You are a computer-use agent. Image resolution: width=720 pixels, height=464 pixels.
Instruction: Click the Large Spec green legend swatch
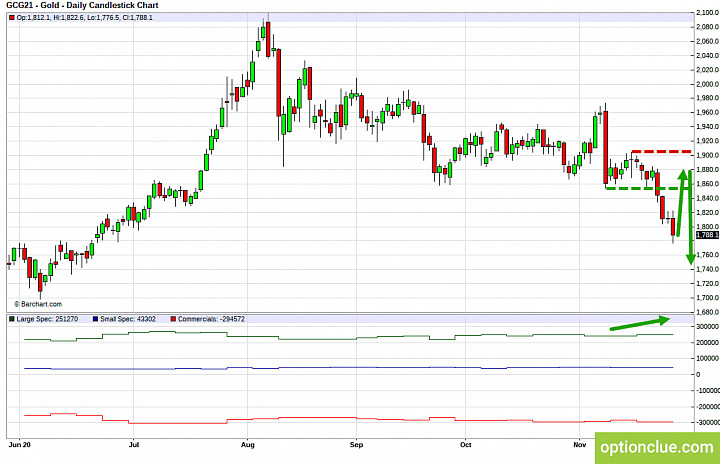click(x=12, y=319)
